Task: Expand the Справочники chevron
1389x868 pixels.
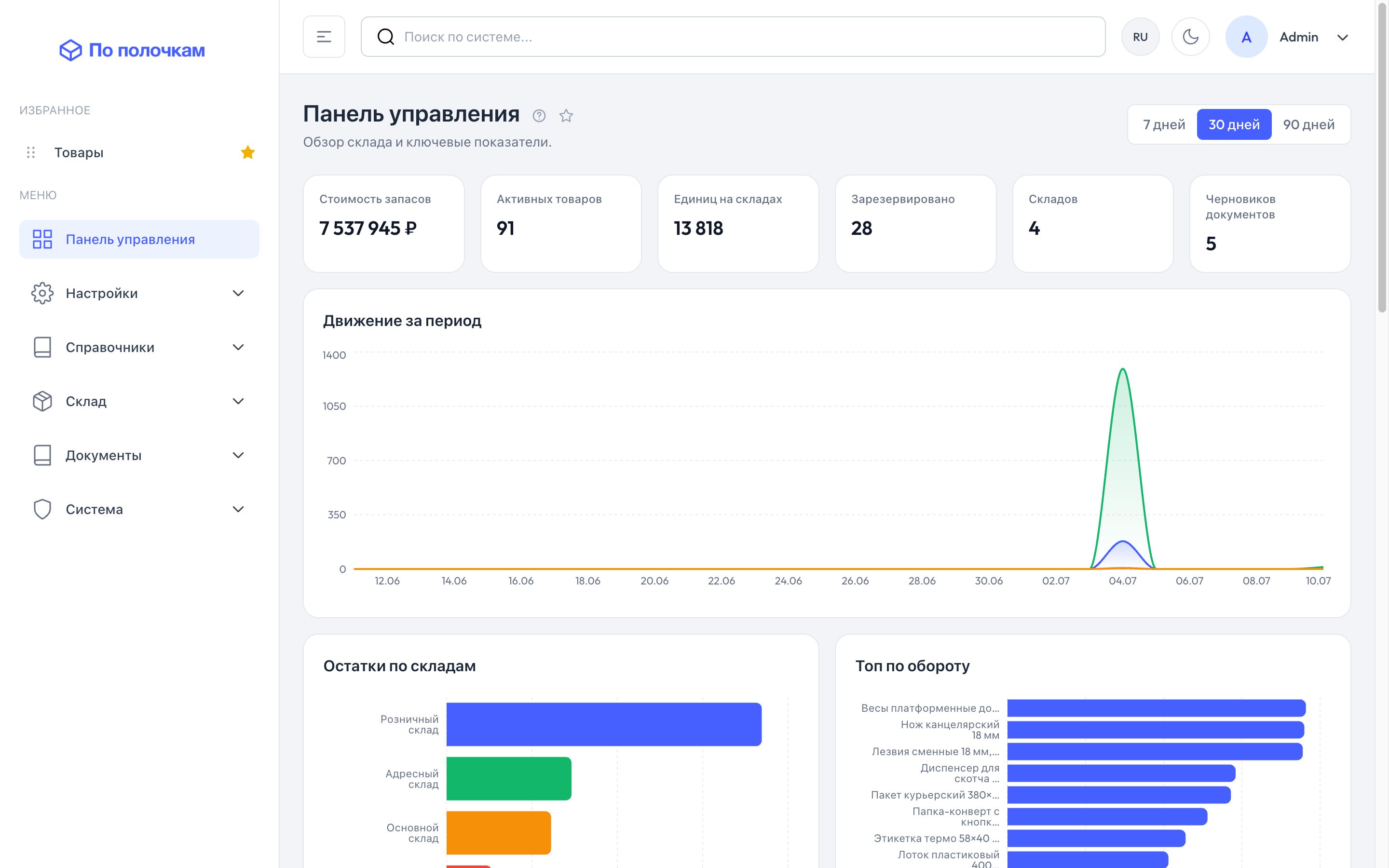Action: pos(238,347)
